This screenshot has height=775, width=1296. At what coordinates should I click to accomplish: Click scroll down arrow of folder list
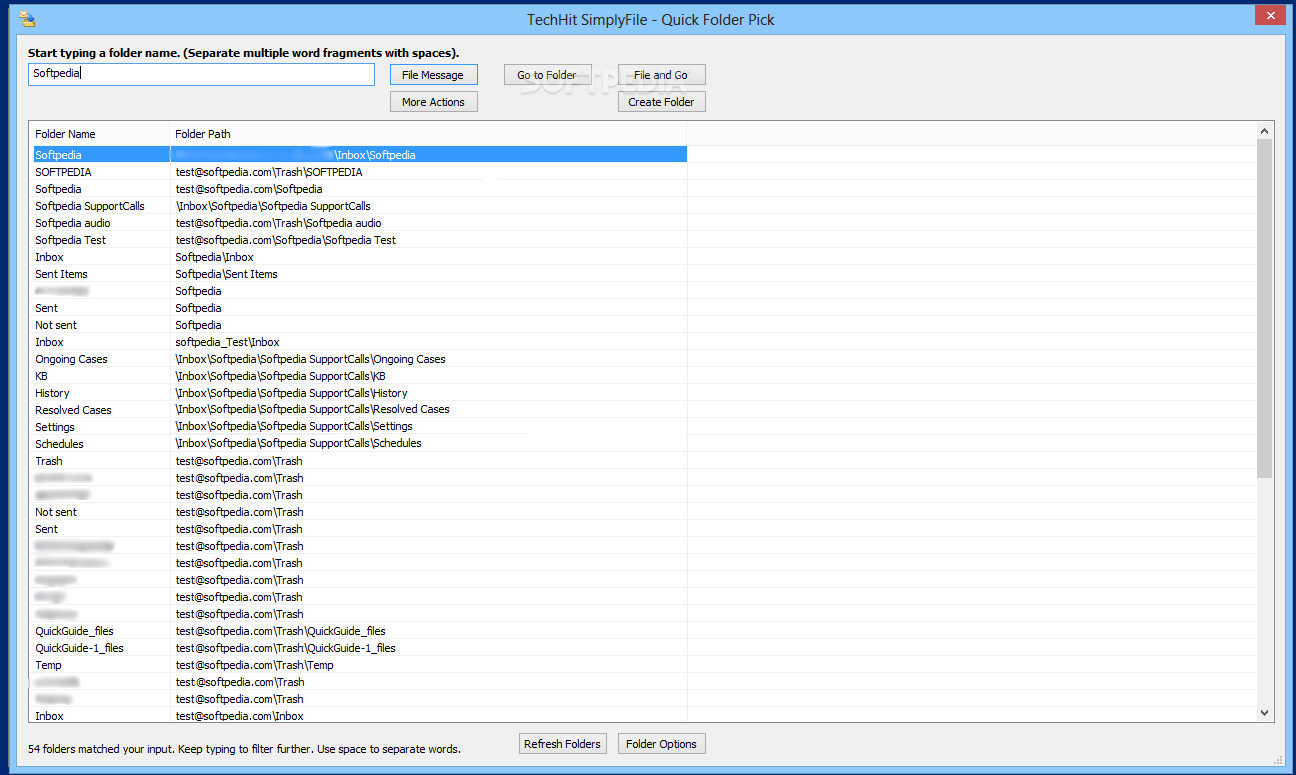click(x=1265, y=713)
